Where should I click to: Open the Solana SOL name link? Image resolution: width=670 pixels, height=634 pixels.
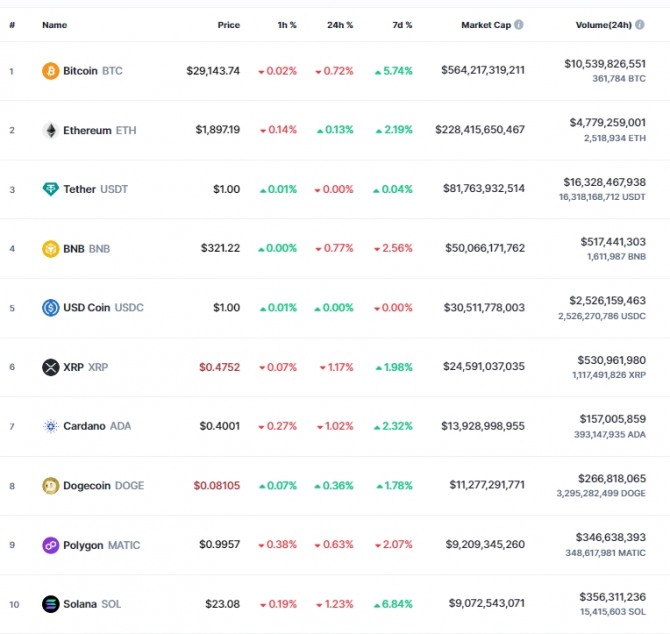click(x=92, y=604)
